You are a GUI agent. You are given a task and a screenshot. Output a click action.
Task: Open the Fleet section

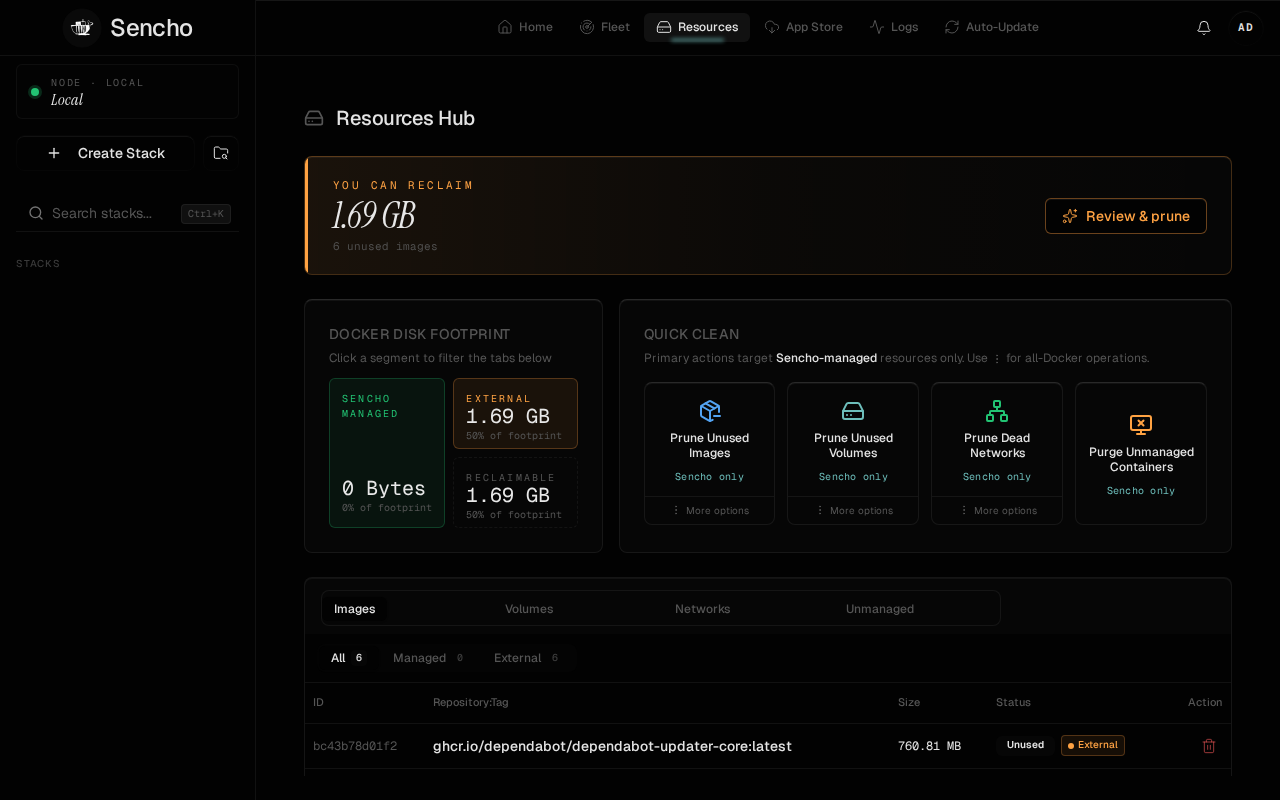click(605, 27)
